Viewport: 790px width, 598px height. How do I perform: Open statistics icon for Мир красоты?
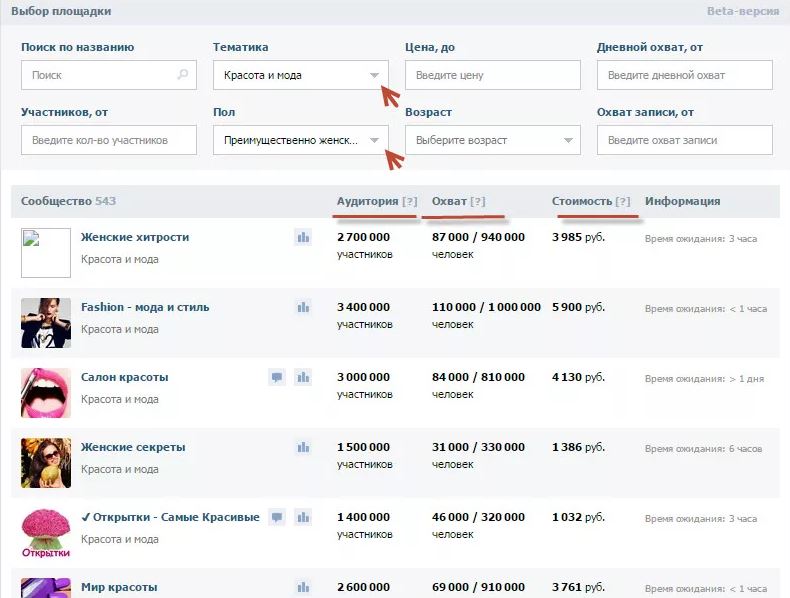tap(303, 587)
